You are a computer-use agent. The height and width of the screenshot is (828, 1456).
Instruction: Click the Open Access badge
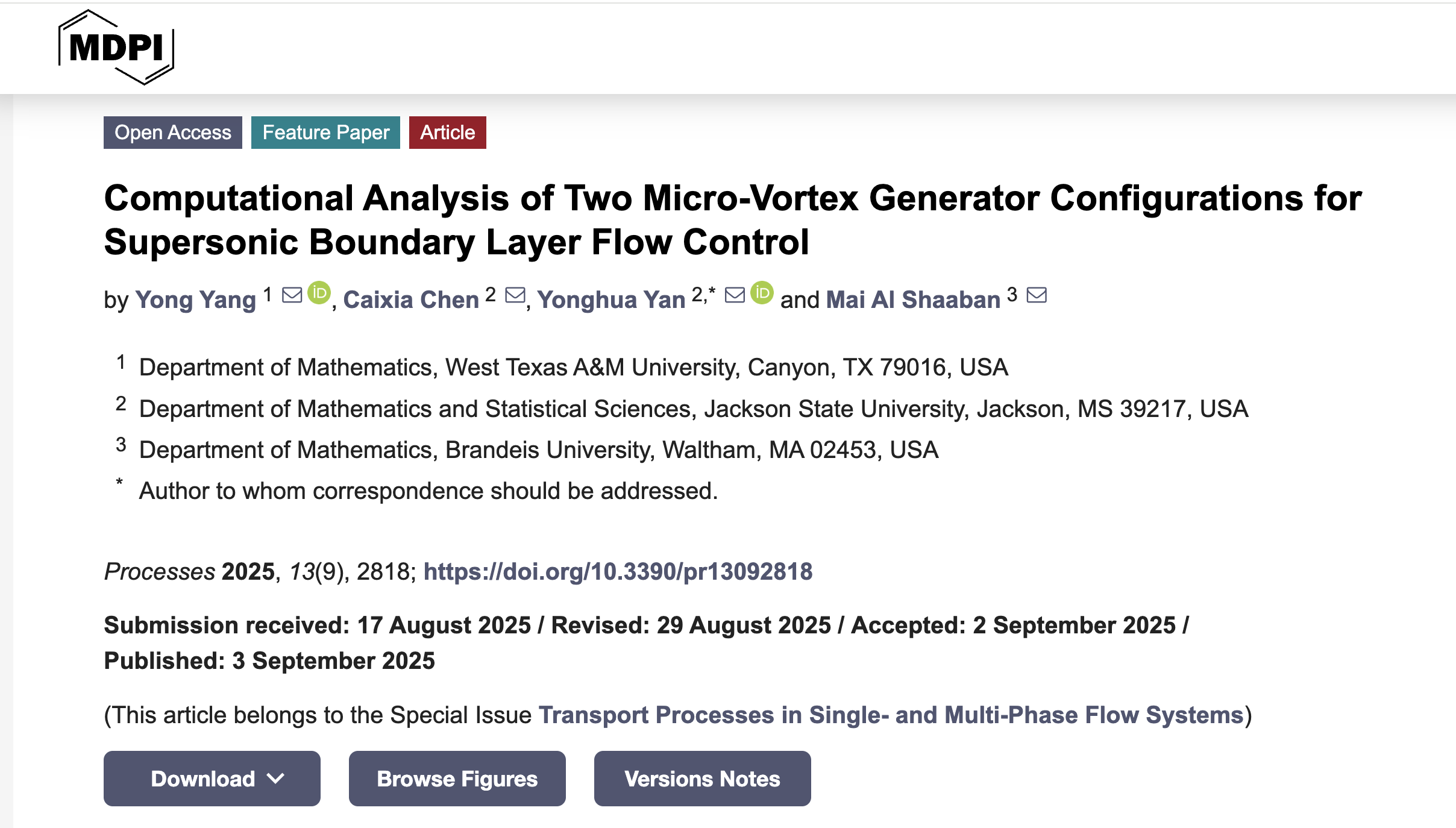[x=173, y=132]
